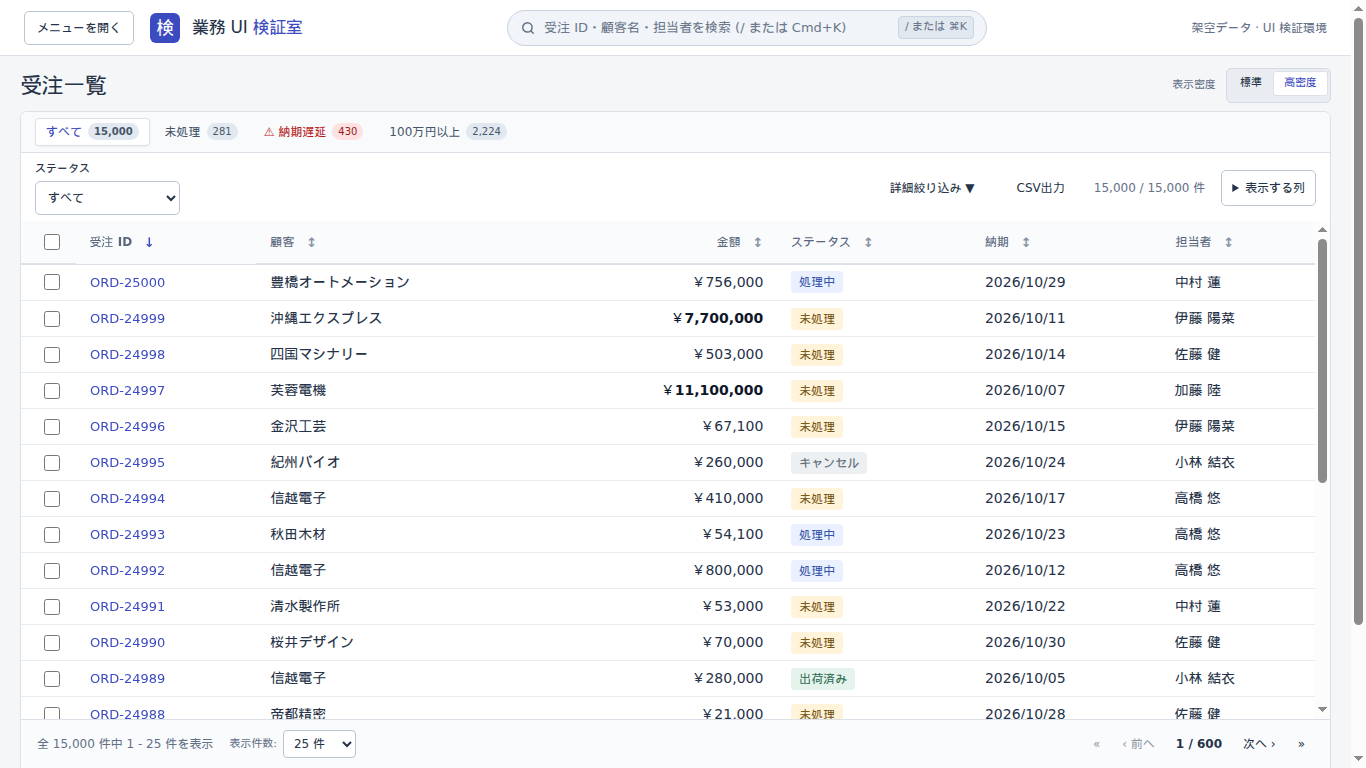Click the 出荷済み status badge
Viewport: 1366px width, 768px height.
[x=823, y=679]
